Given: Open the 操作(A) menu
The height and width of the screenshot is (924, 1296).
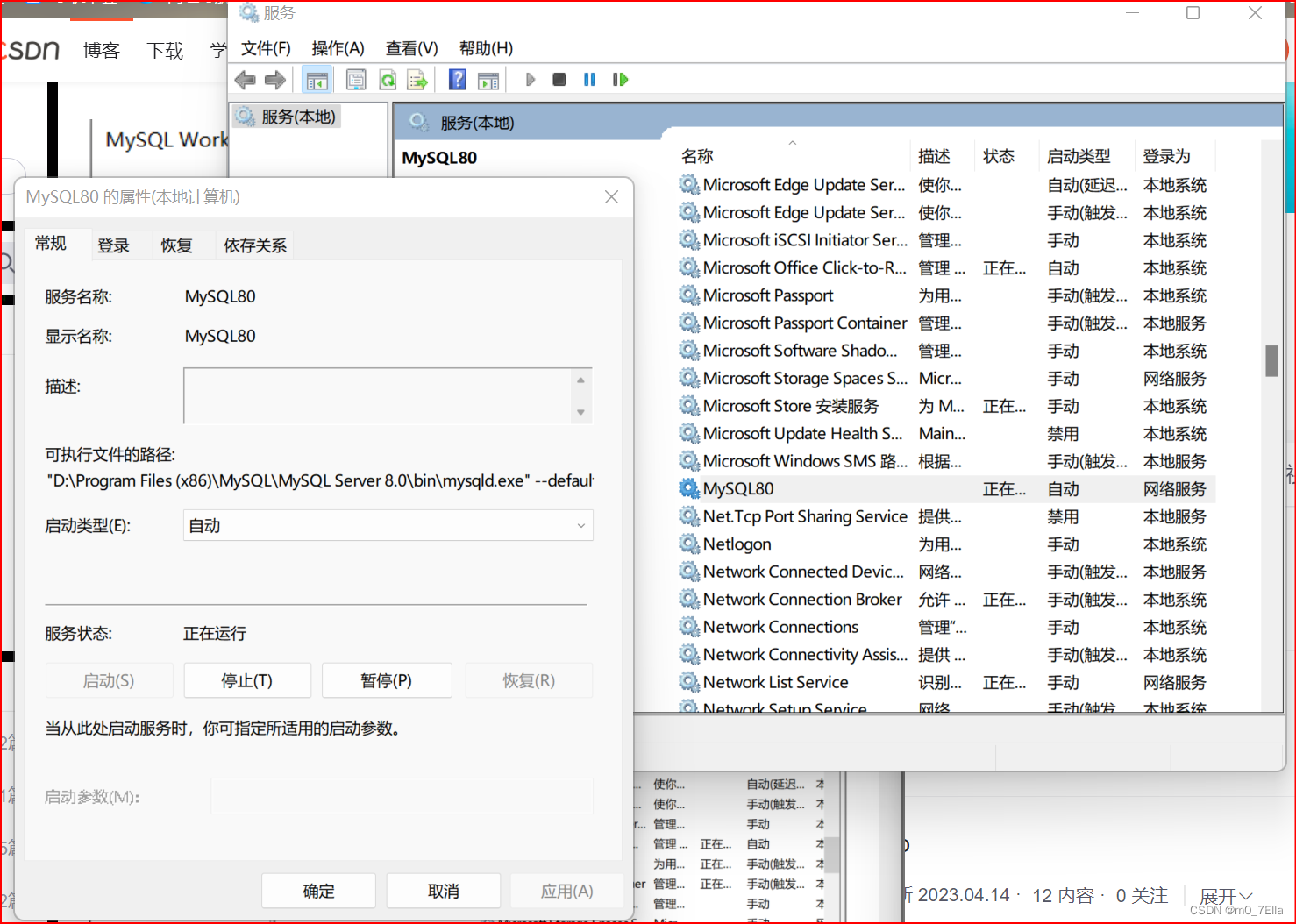Looking at the screenshot, I should pyautogui.click(x=338, y=48).
